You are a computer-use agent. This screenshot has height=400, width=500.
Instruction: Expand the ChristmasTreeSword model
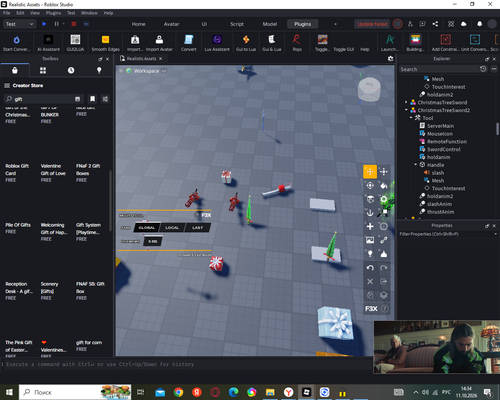406,102
